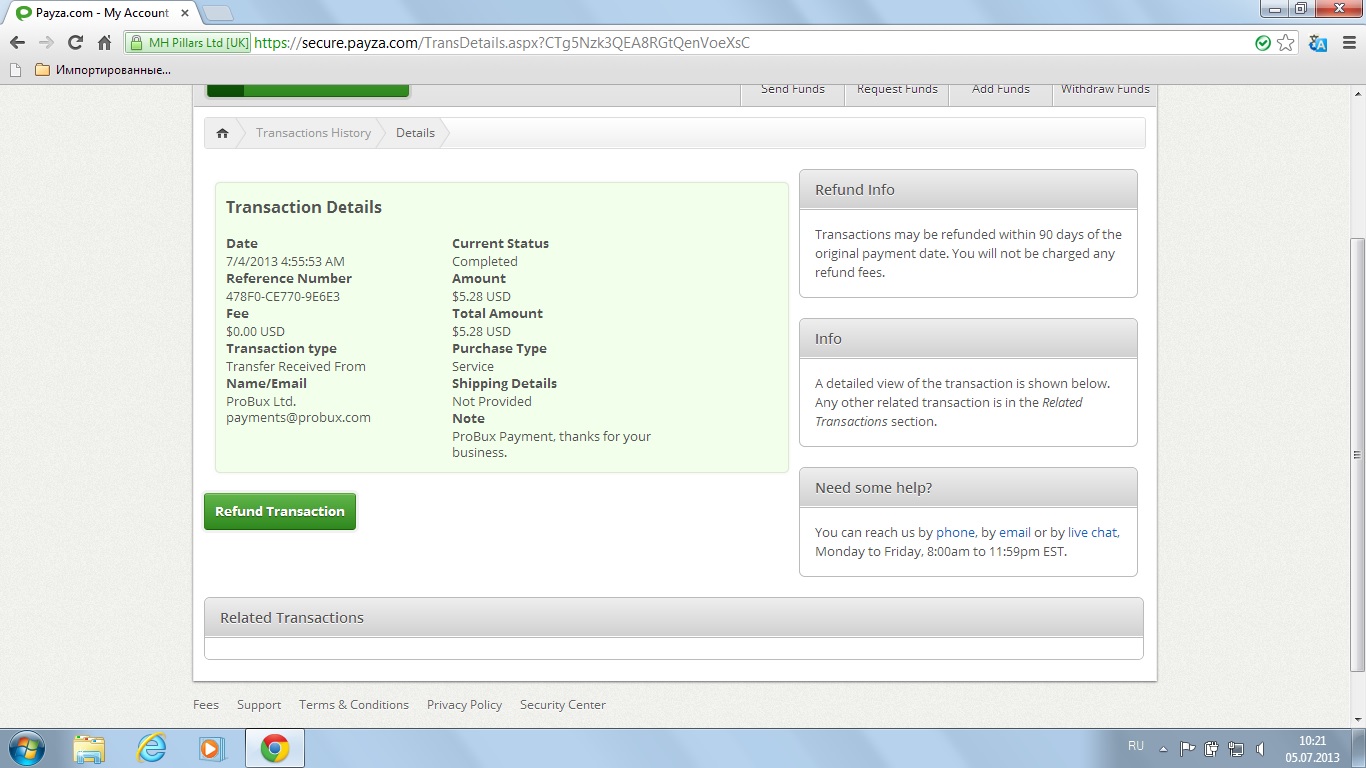1366x768 pixels.
Task: Open the Support footer link
Action: [259, 705]
